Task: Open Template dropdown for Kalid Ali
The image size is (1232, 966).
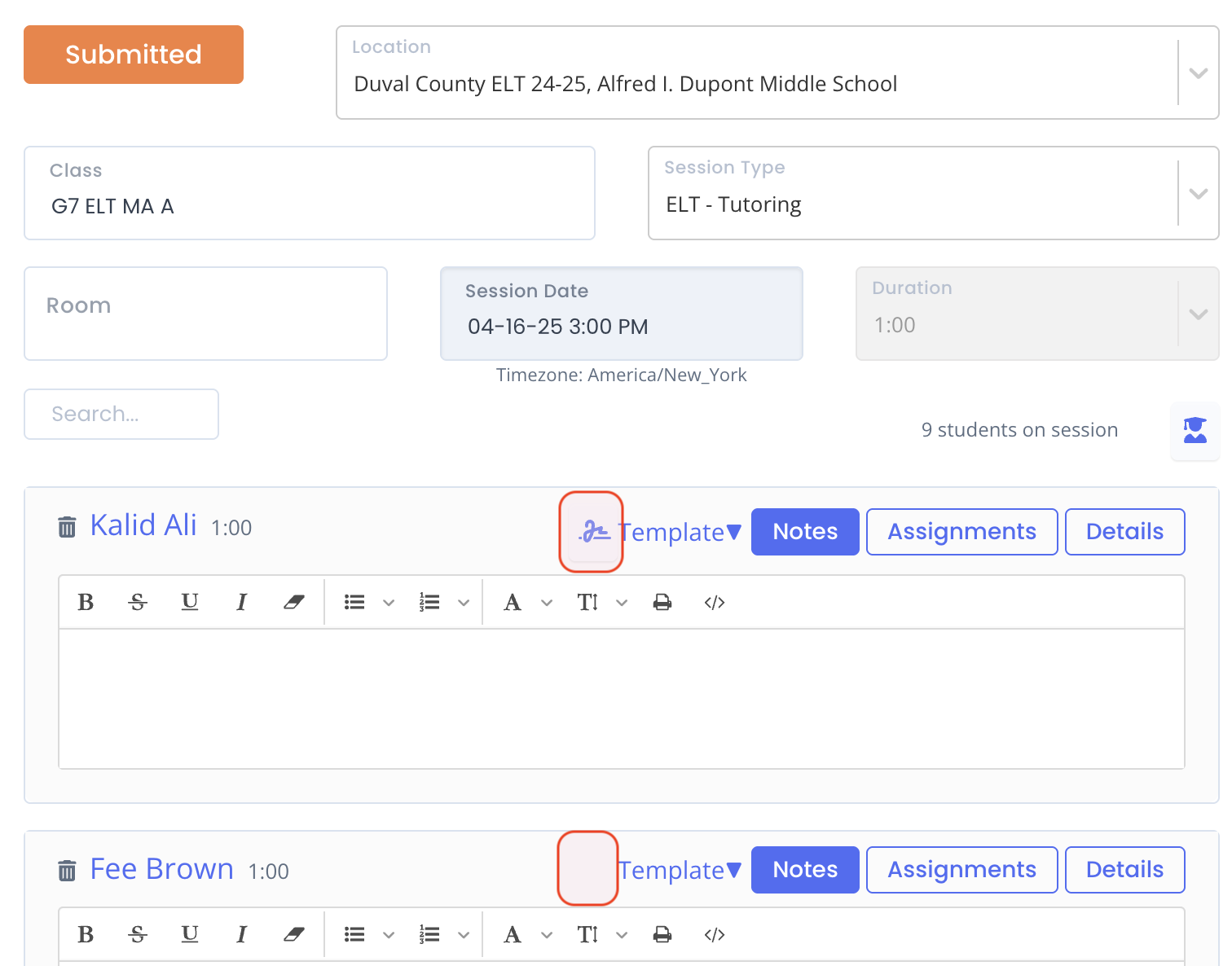Action: (680, 532)
